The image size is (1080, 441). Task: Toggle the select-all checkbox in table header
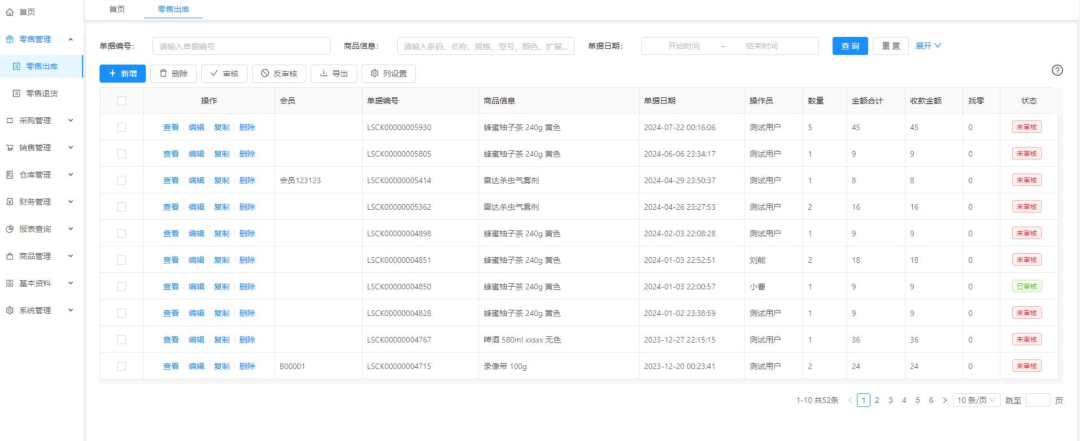(121, 100)
